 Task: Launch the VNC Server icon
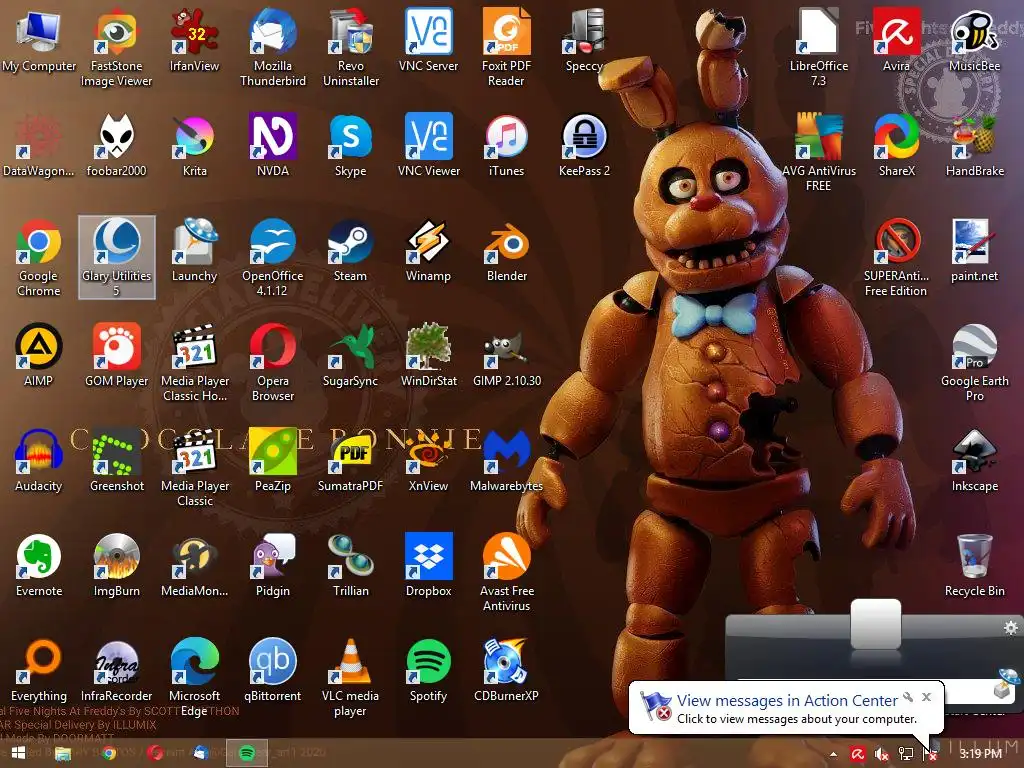[x=428, y=40]
